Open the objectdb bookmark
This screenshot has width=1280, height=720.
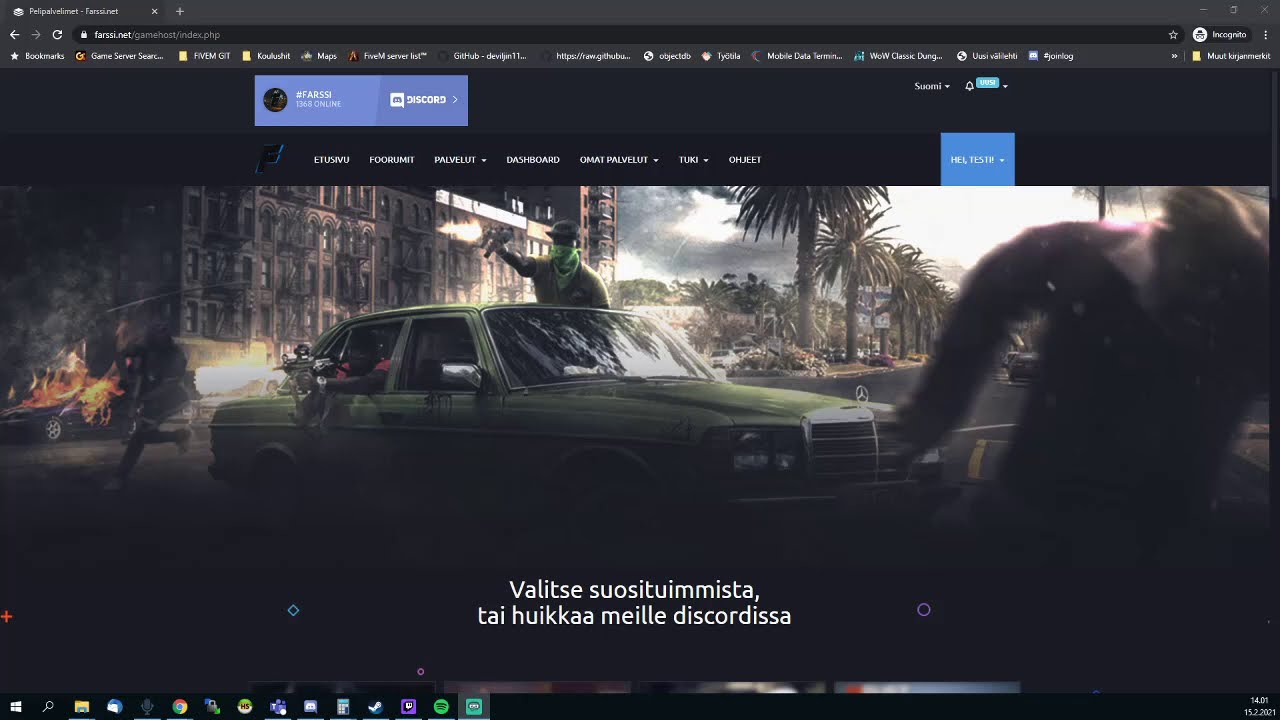pos(667,56)
